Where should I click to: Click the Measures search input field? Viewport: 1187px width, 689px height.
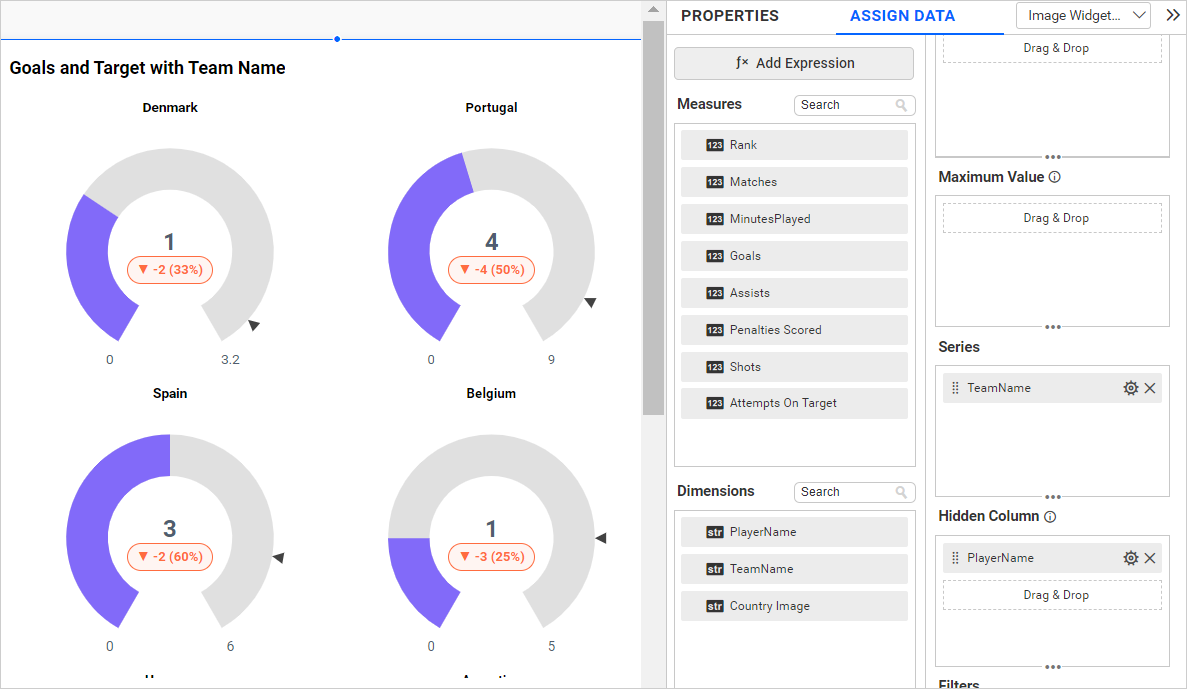click(x=843, y=105)
